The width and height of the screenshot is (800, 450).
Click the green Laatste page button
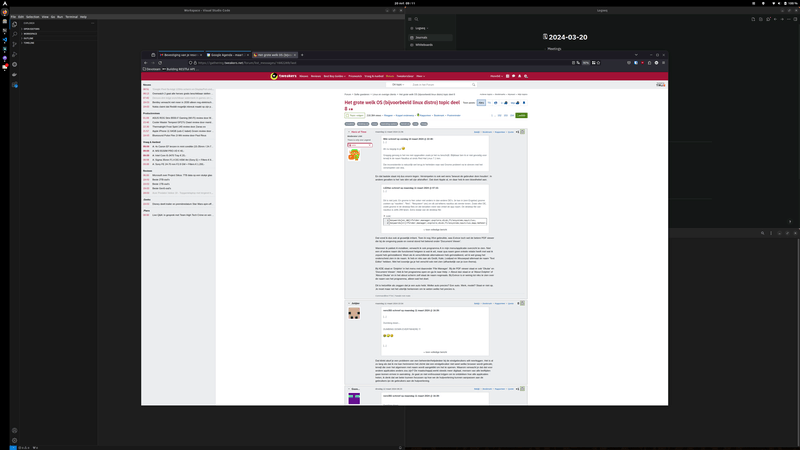pos(521,115)
